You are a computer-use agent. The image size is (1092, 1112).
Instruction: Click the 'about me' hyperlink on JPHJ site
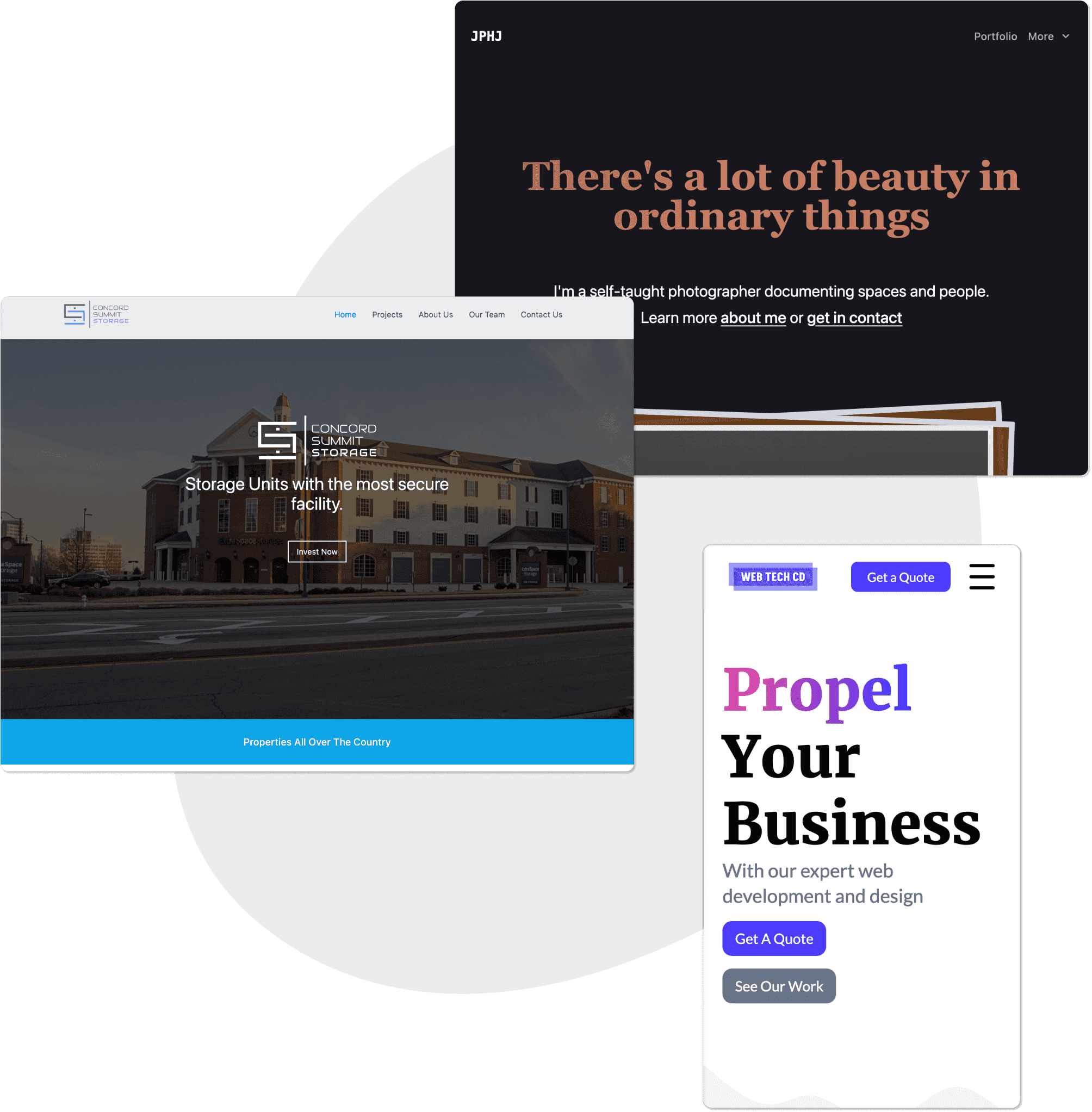(x=751, y=317)
